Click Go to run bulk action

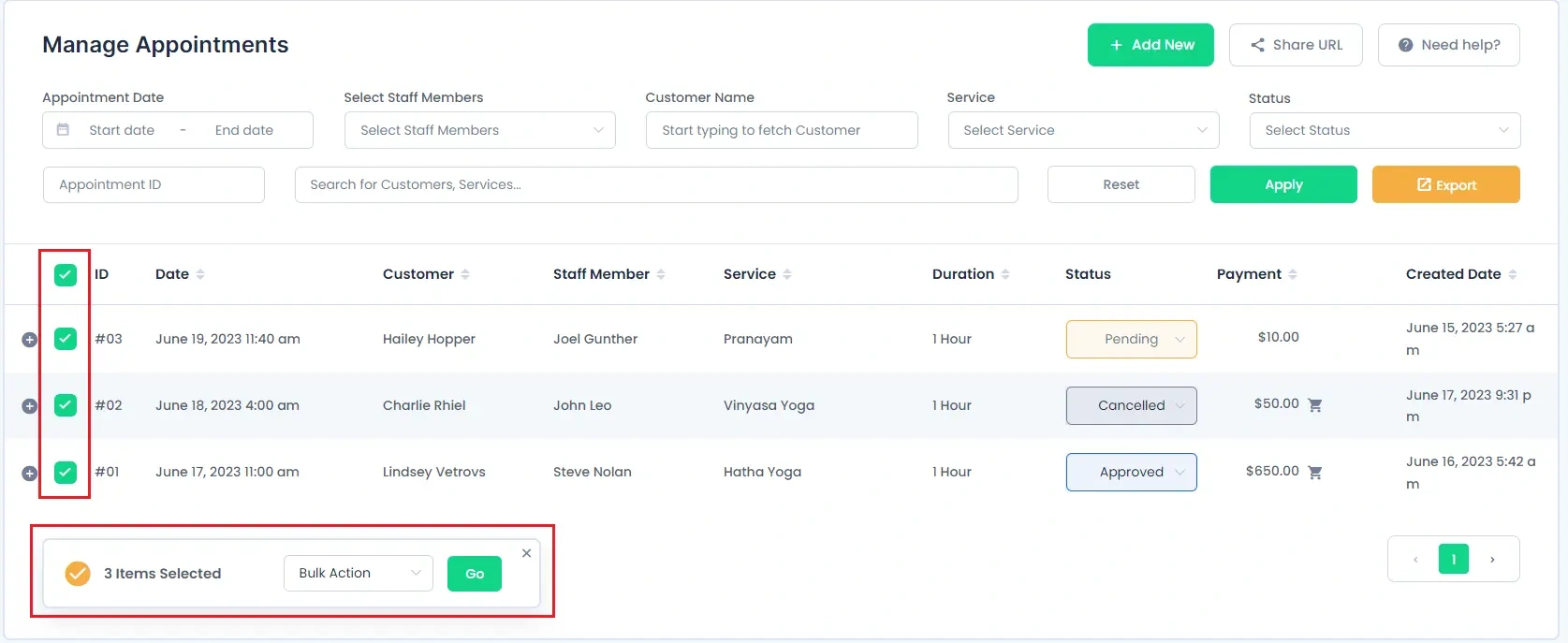click(x=475, y=574)
